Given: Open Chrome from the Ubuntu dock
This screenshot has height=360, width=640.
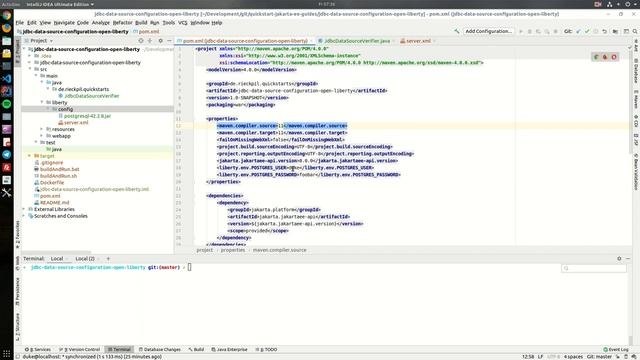Looking at the screenshot, I should 7,16.
